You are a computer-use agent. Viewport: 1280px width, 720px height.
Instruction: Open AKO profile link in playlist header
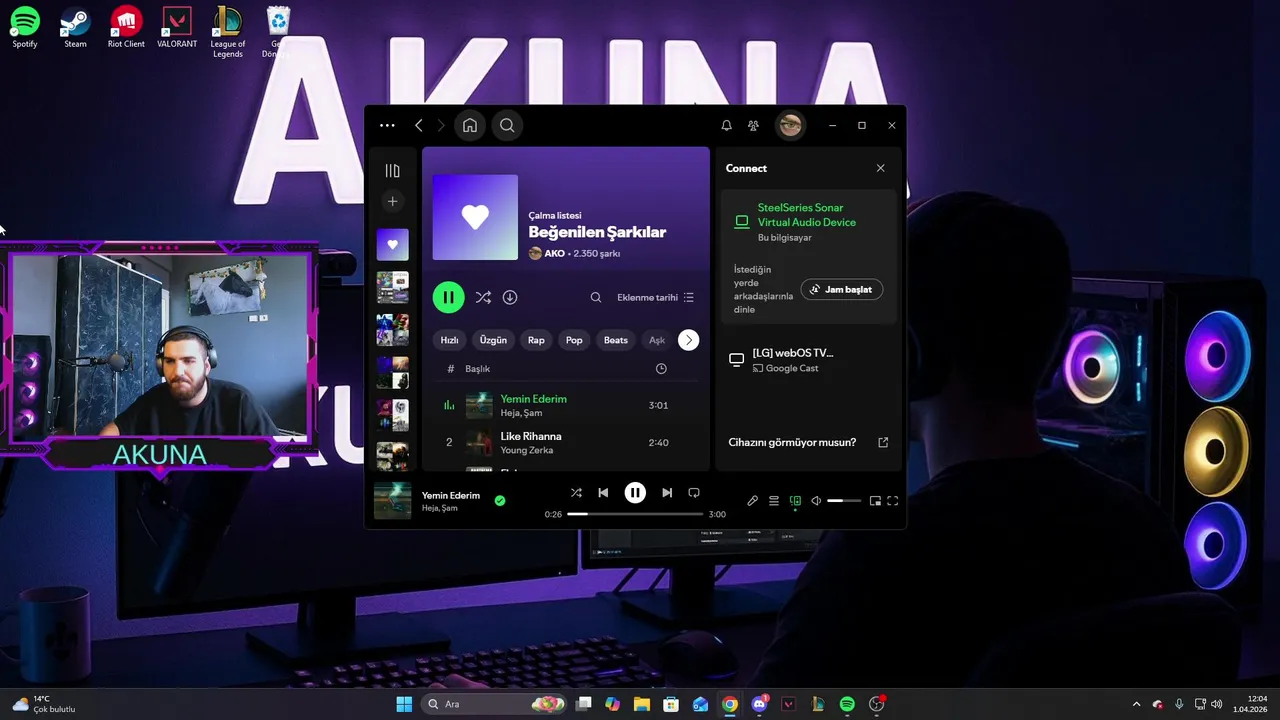pyautogui.click(x=554, y=254)
